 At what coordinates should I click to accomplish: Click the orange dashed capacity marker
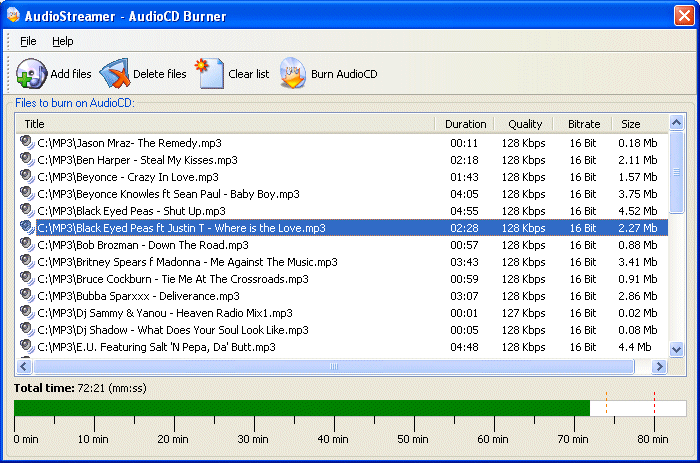pyautogui.click(x=606, y=402)
